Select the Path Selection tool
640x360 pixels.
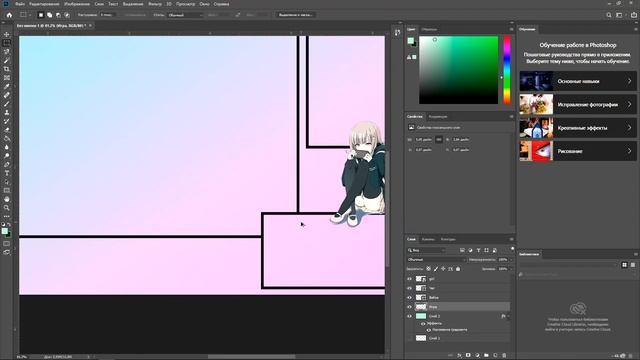point(7,182)
